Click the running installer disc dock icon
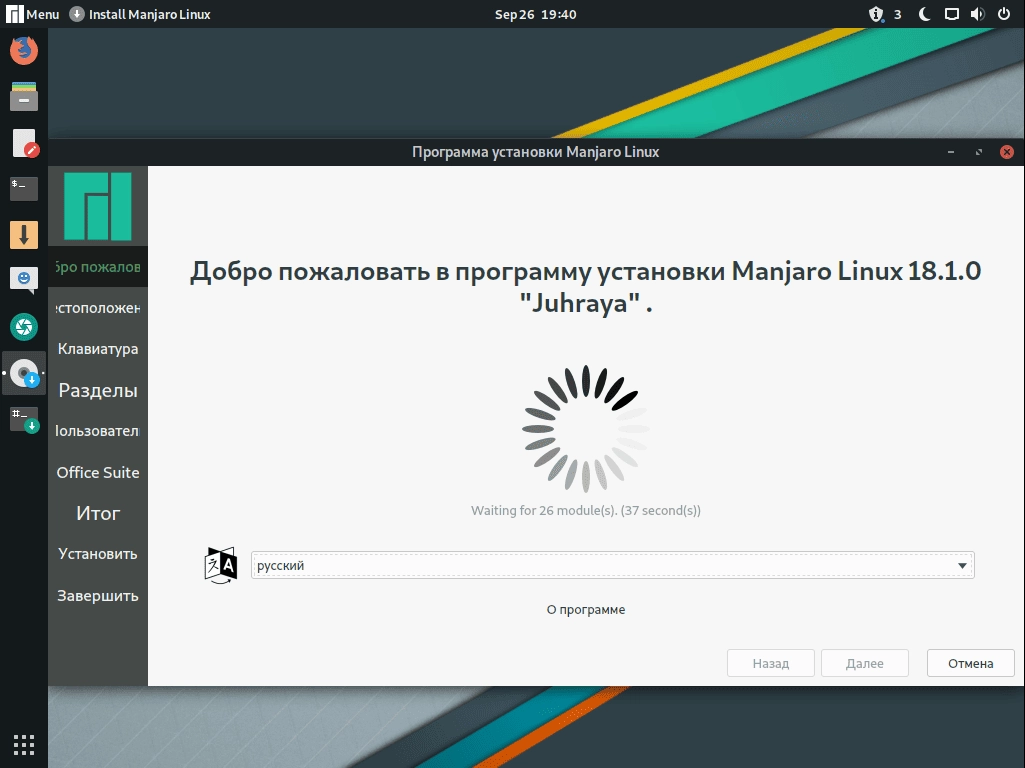 25,373
